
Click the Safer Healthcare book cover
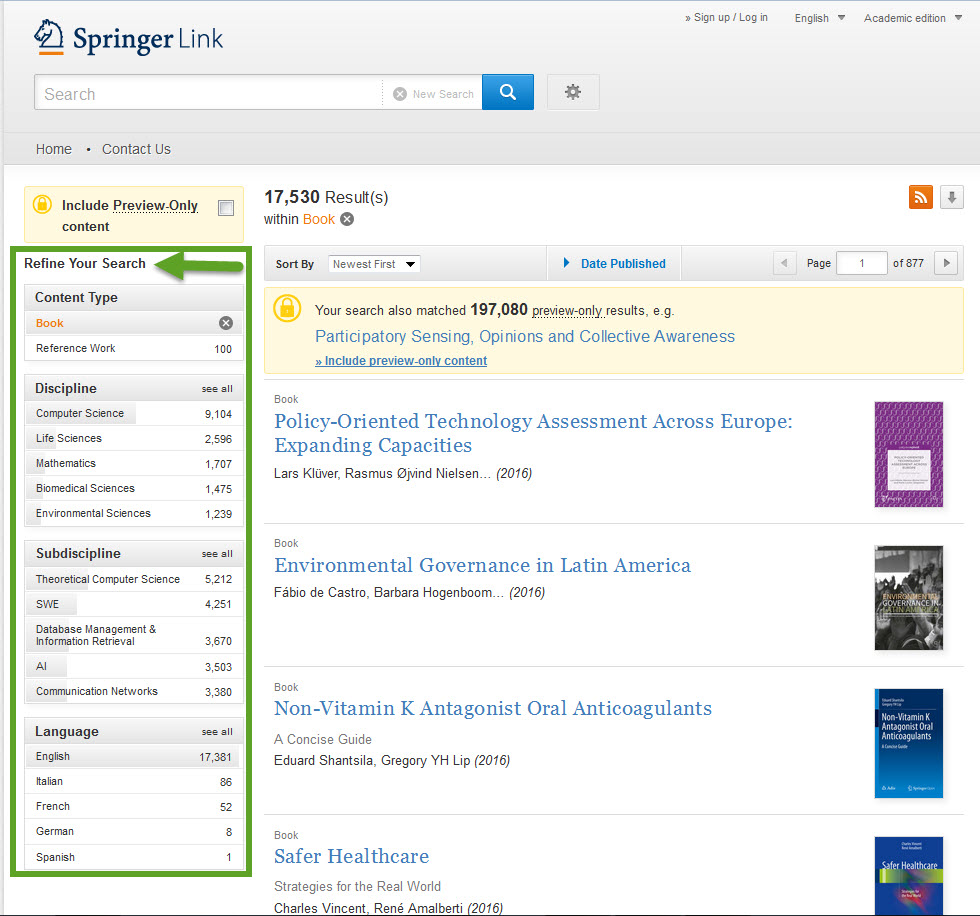click(x=908, y=876)
